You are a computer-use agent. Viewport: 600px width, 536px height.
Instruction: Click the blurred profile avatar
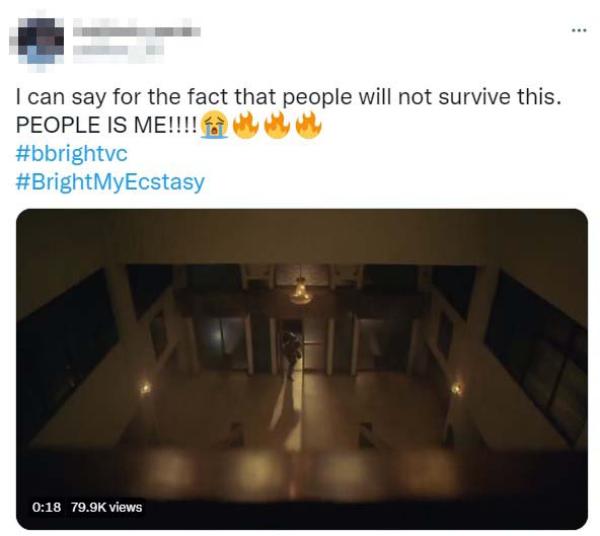(37, 41)
